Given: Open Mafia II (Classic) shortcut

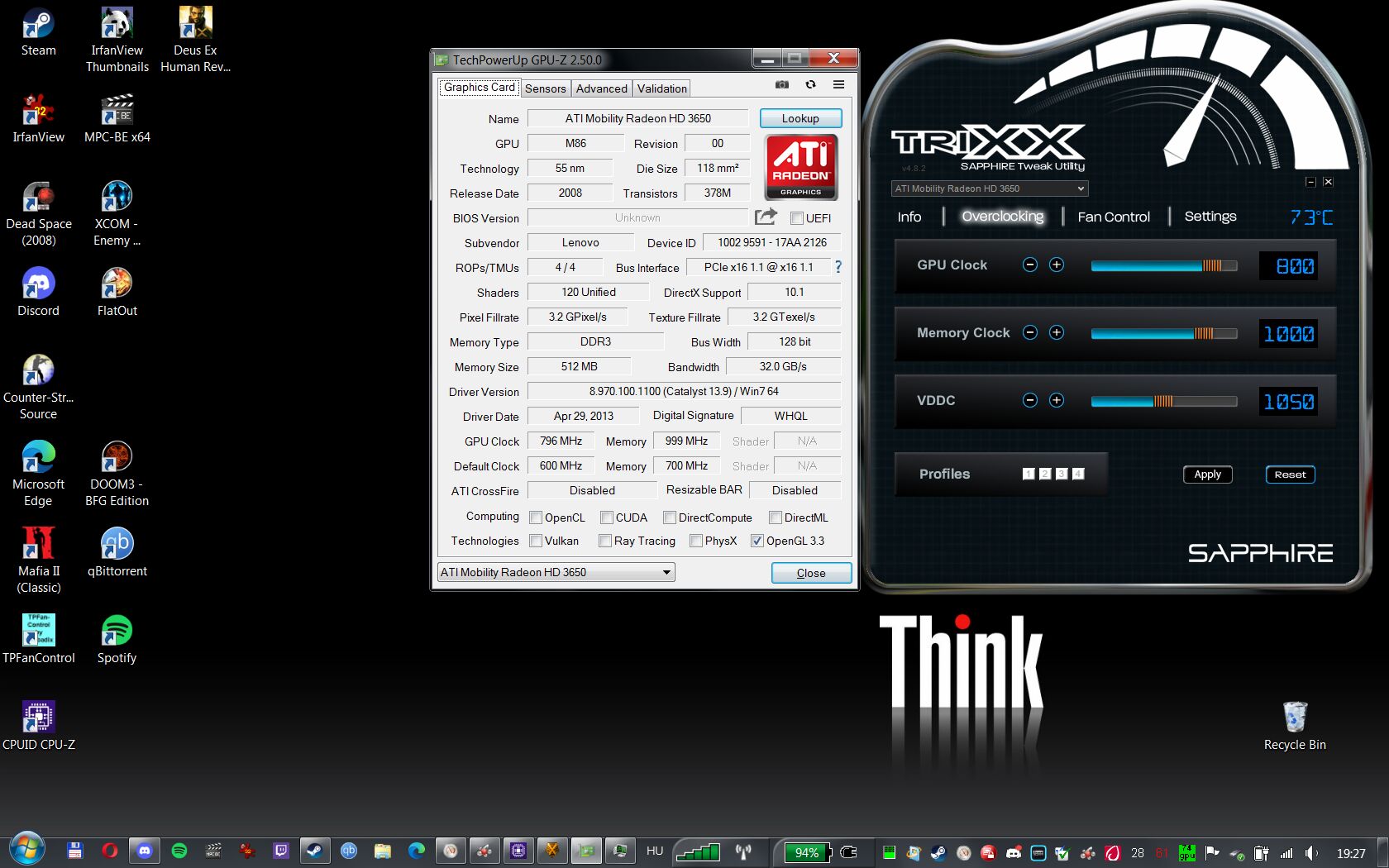Looking at the screenshot, I should (x=38, y=560).
